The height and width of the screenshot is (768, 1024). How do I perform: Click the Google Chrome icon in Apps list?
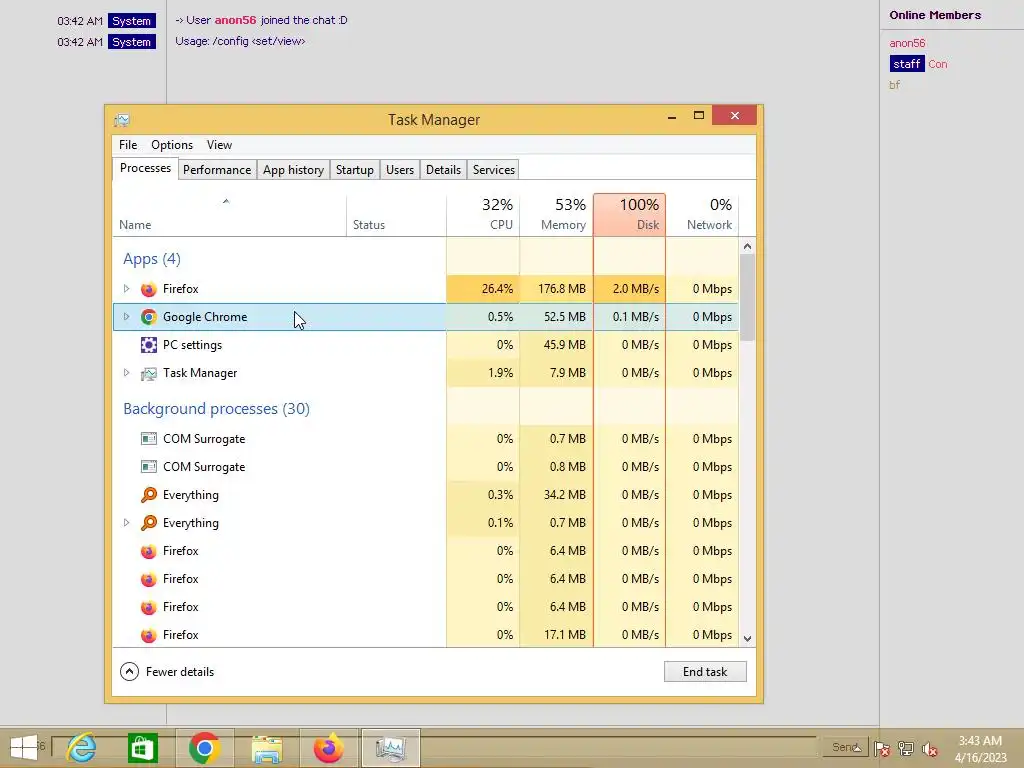click(x=149, y=317)
